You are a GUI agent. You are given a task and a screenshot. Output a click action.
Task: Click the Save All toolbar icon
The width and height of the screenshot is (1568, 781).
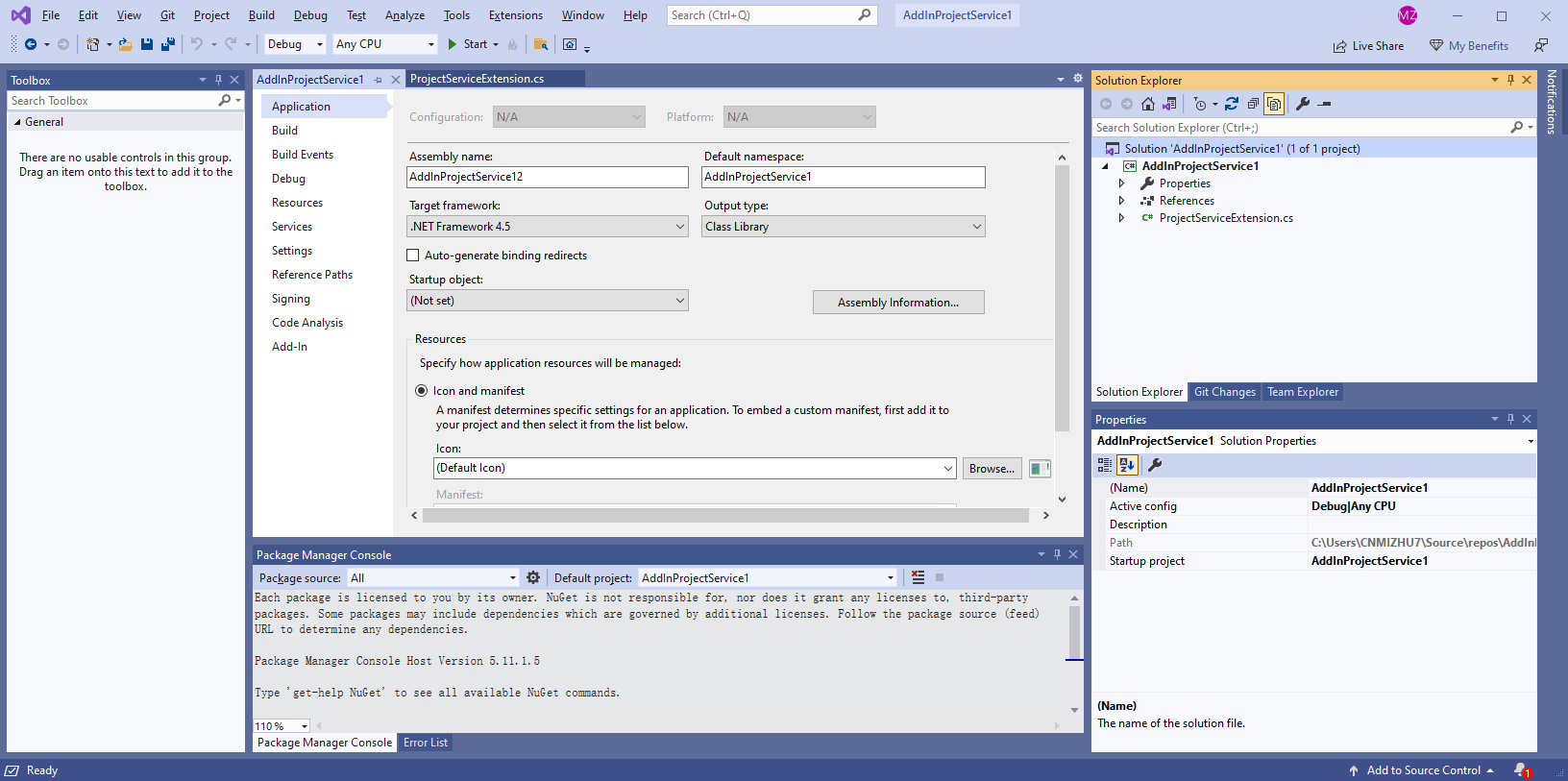[x=168, y=44]
